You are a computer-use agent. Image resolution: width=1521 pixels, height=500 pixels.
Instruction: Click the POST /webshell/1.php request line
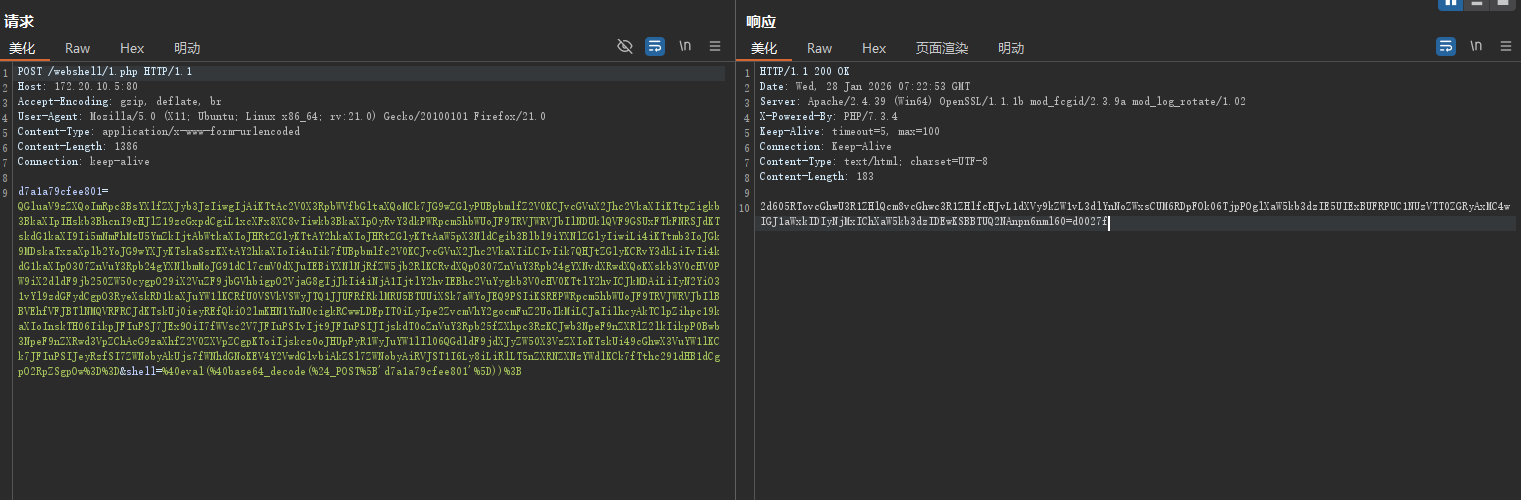[105, 73]
